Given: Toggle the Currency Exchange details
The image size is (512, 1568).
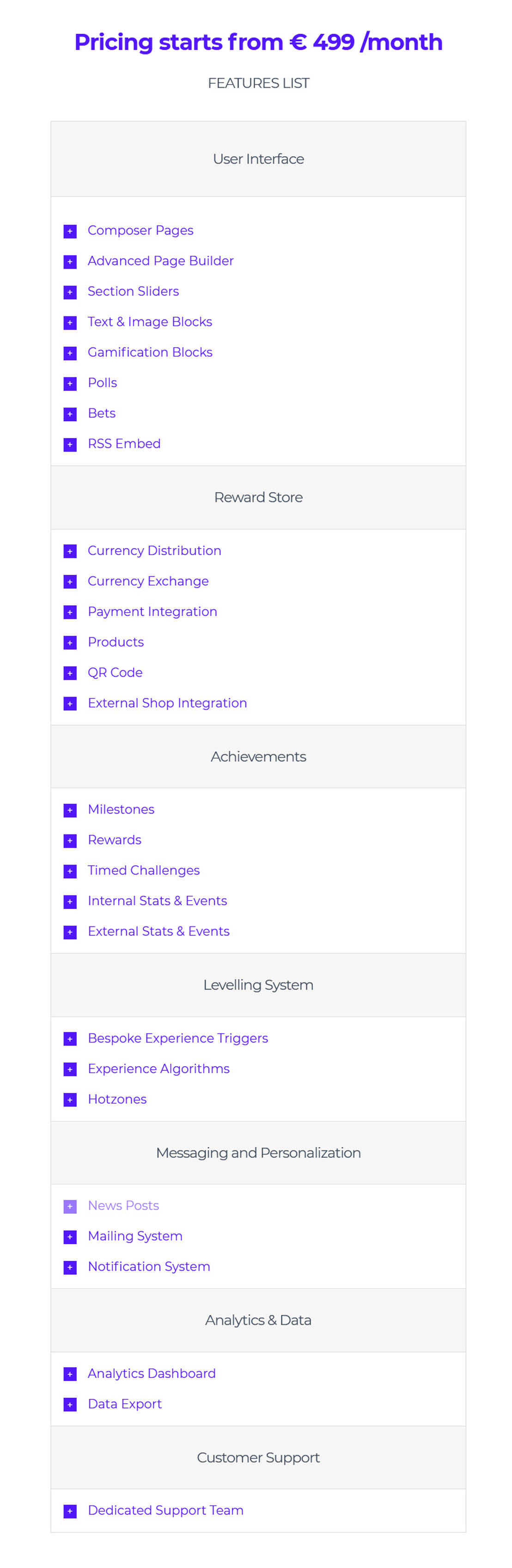Looking at the screenshot, I should coord(69,582).
